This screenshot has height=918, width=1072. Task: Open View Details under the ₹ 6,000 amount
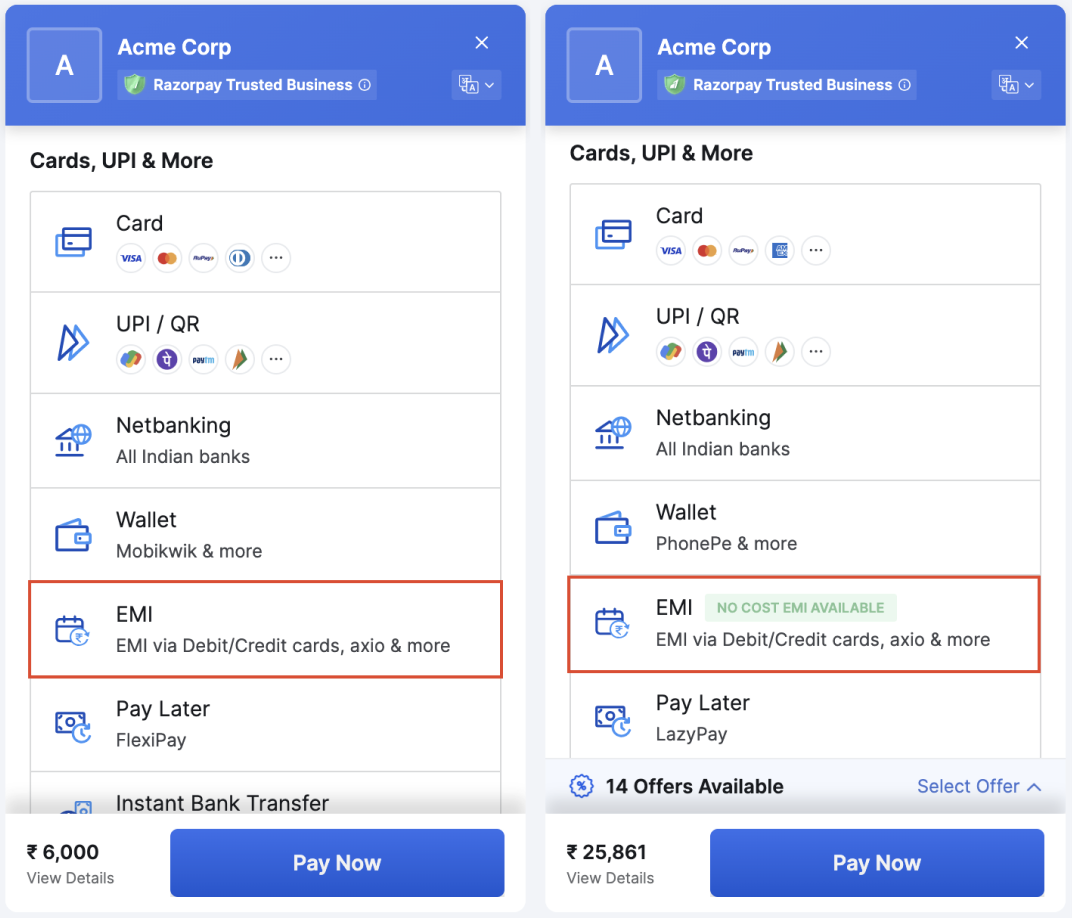(70, 878)
